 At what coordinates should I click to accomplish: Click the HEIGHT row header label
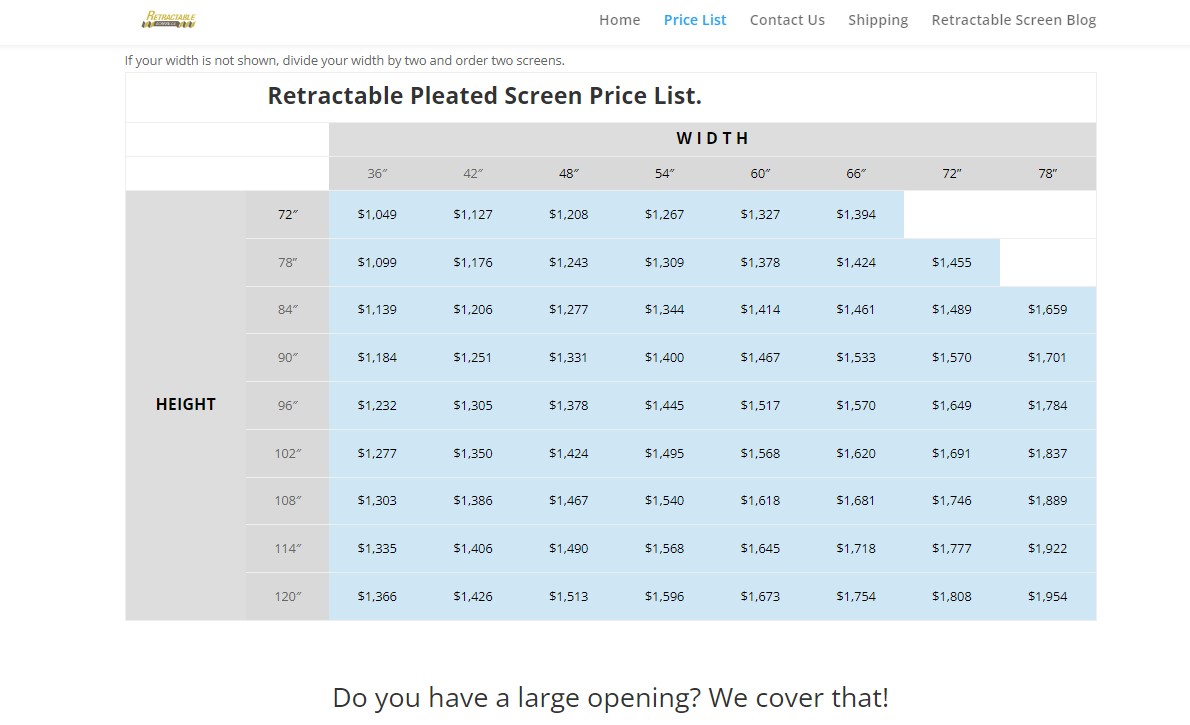[x=185, y=405]
